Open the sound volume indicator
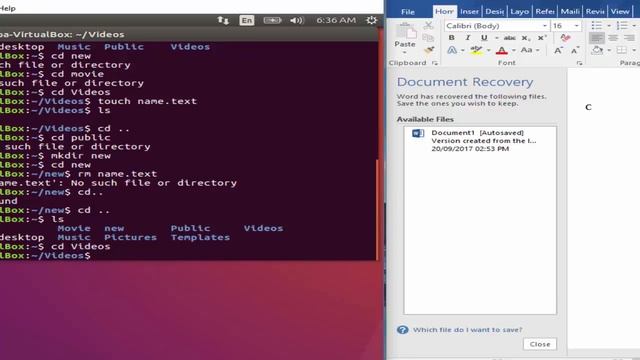 (297, 20)
